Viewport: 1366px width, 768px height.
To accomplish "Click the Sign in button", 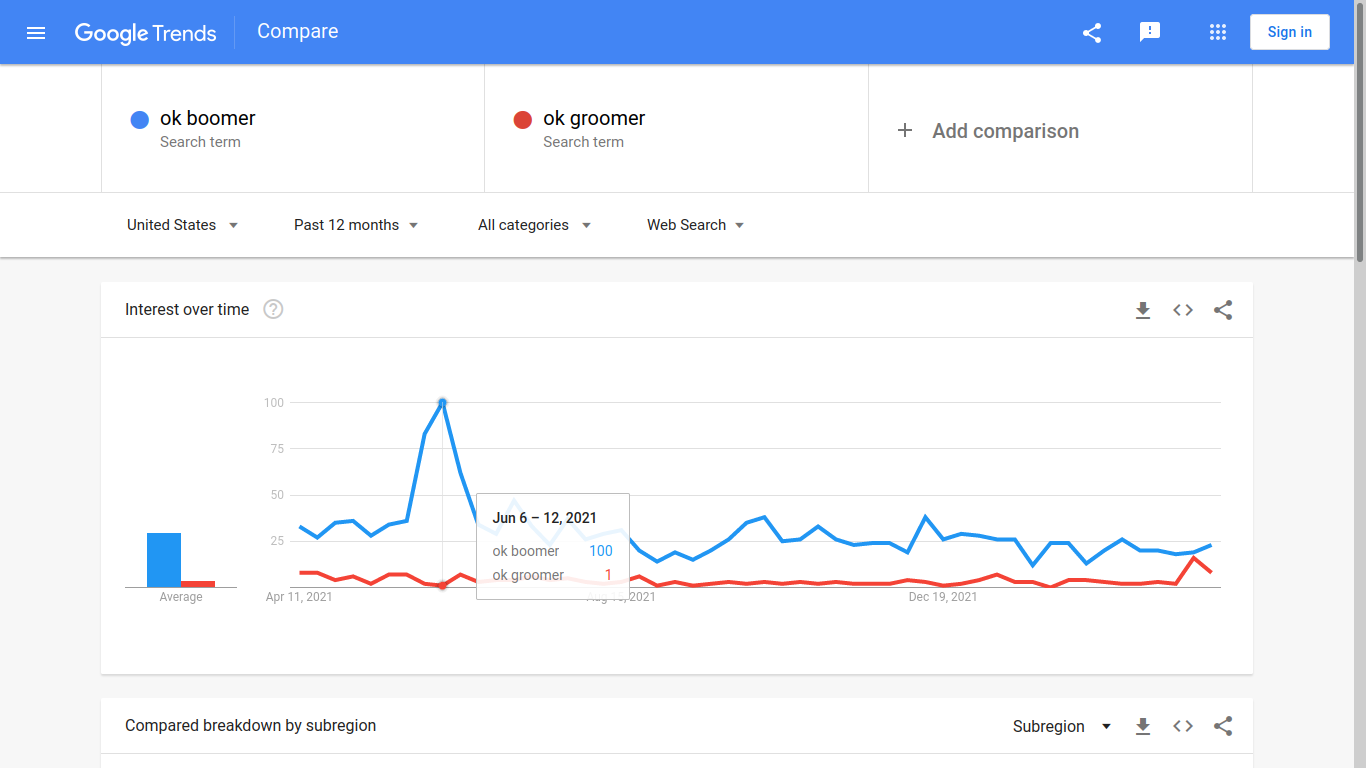I will click(x=1290, y=32).
